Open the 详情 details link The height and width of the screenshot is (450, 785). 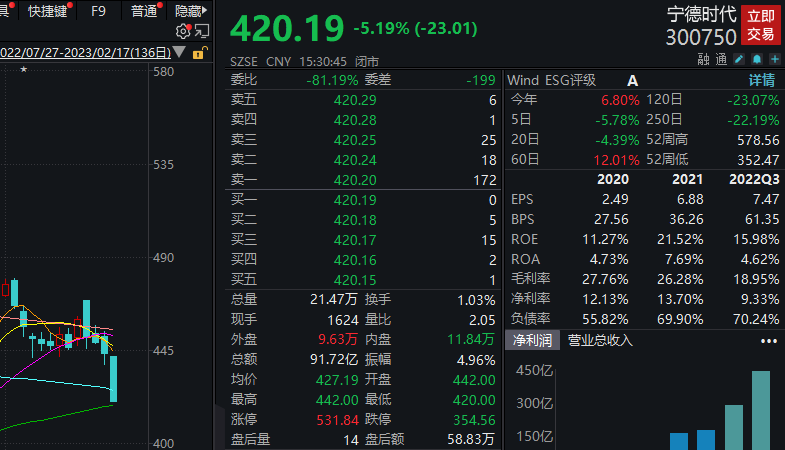pyautogui.click(x=762, y=80)
